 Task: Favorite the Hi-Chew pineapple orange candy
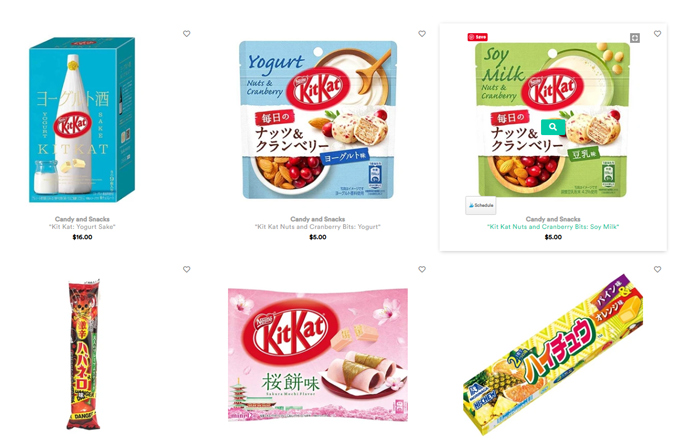tap(657, 269)
